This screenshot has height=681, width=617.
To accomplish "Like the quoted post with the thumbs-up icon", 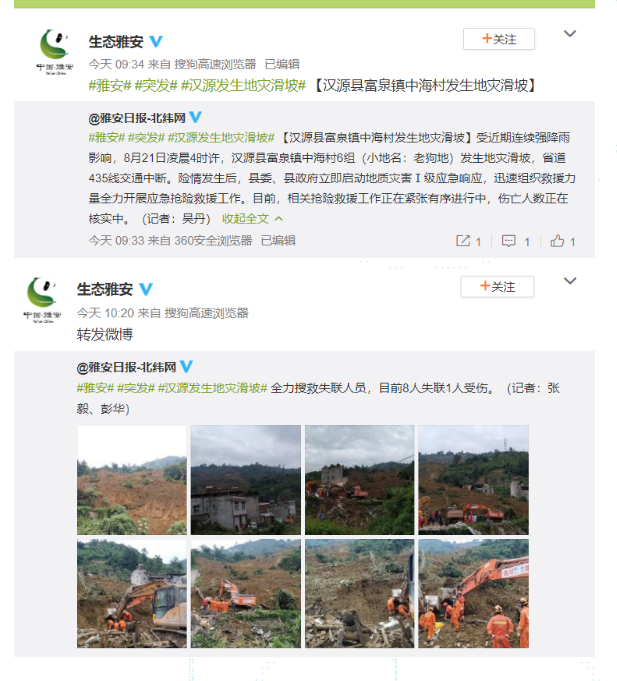I will pyautogui.click(x=557, y=241).
